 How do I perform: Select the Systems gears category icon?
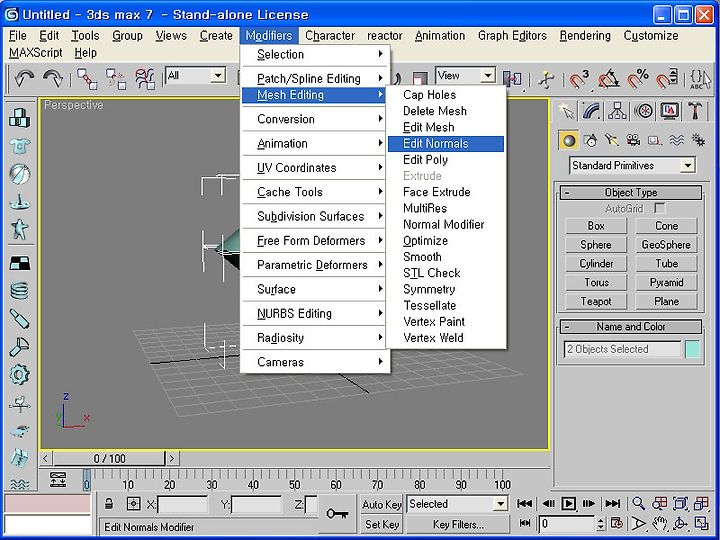pos(698,140)
